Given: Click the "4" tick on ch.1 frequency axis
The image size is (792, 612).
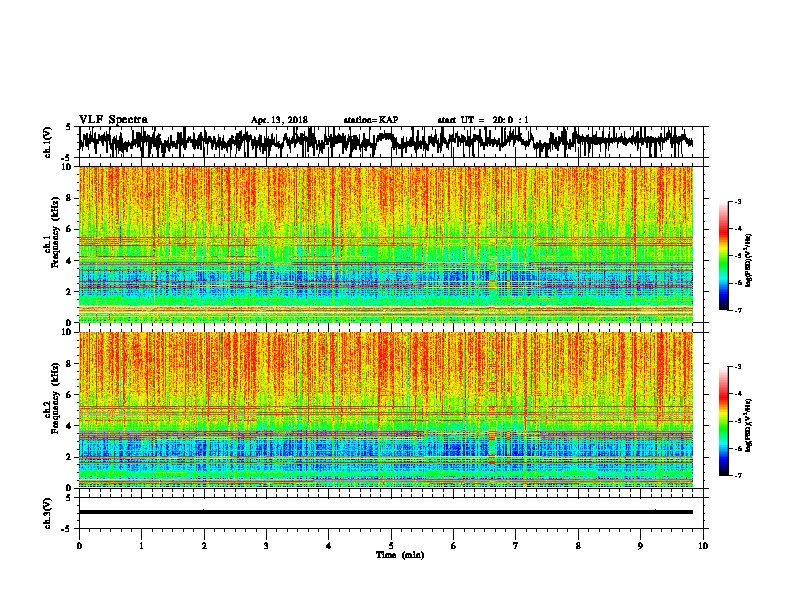Looking at the screenshot, I should (x=70, y=261).
